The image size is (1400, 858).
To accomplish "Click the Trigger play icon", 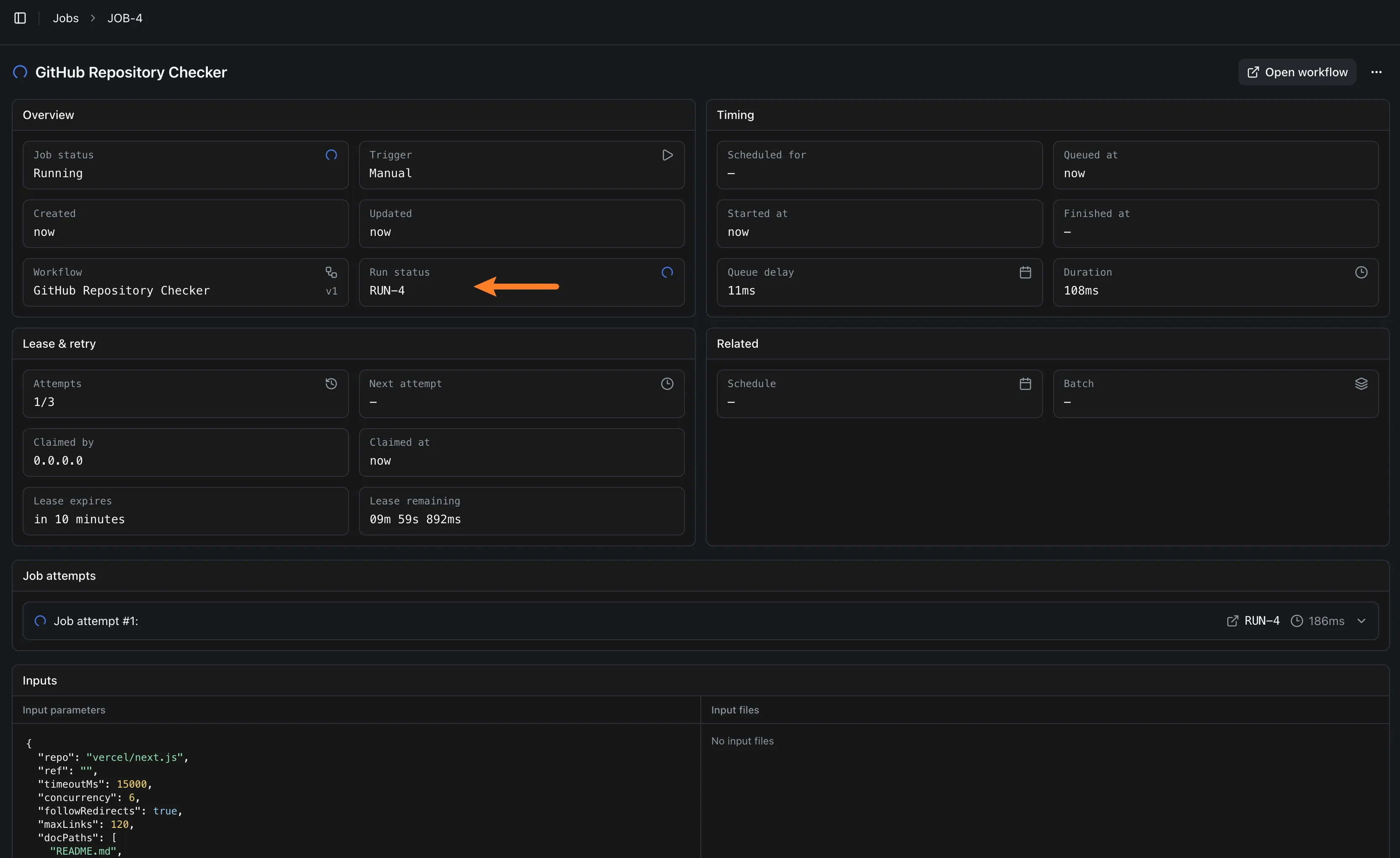I will coord(667,155).
